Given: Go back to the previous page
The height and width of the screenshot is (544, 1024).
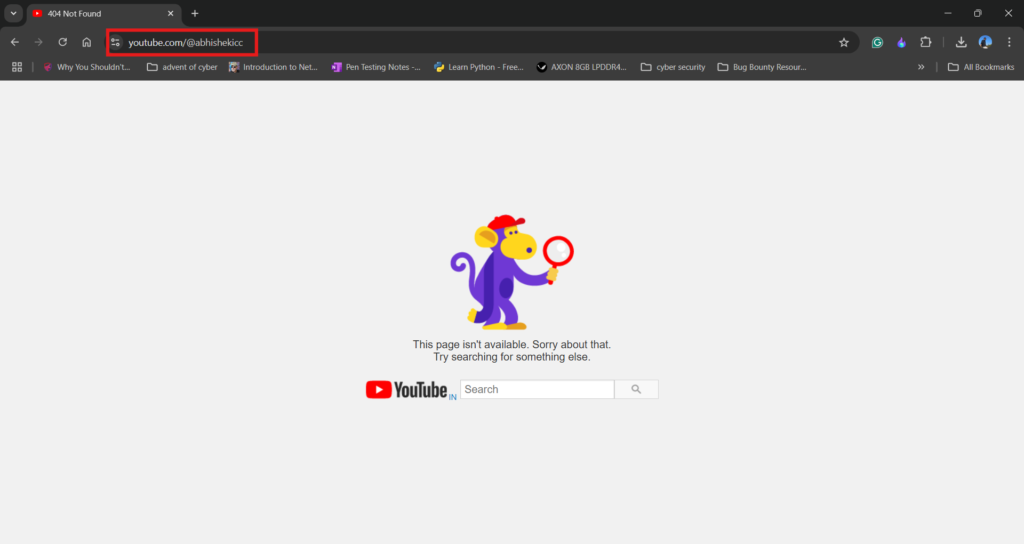Looking at the screenshot, I should [14, 42].
